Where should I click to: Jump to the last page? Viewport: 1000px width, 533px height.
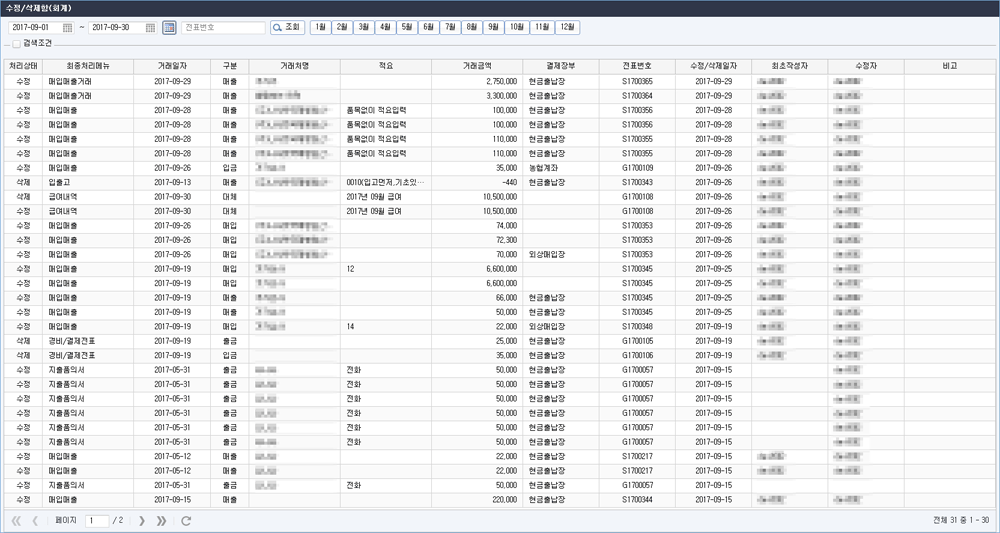[161, 521]
